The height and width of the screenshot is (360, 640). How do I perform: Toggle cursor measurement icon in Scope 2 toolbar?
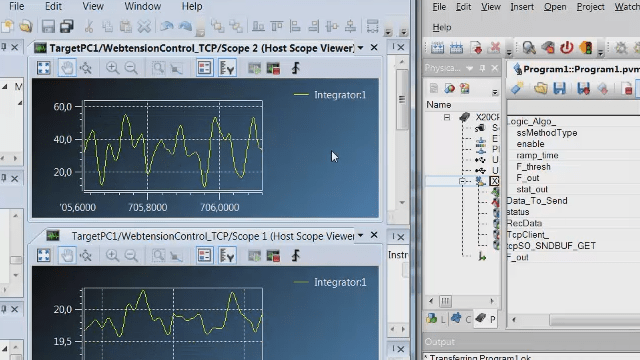(227, 68)
